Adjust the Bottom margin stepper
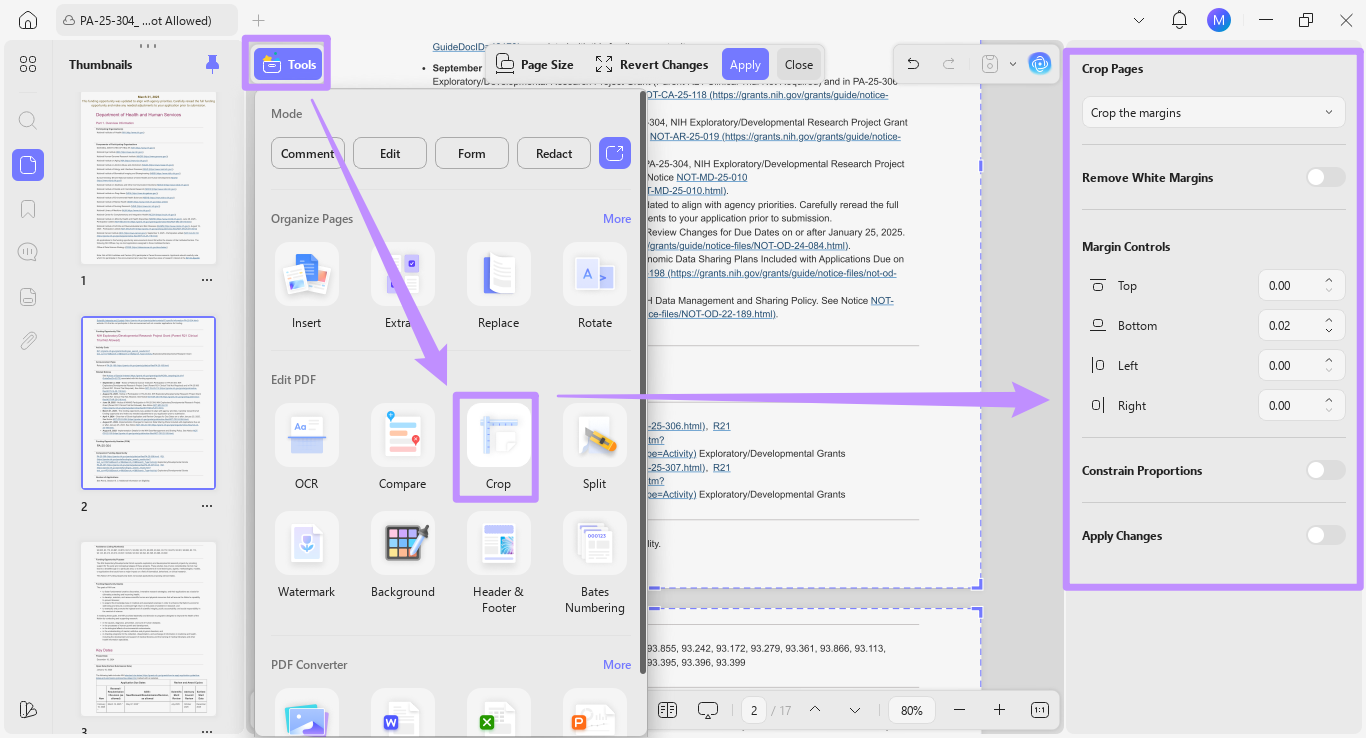Image resolution: width=1366 pixels, height=738 pixels. pyautogui.click(x=1329, y=325)
